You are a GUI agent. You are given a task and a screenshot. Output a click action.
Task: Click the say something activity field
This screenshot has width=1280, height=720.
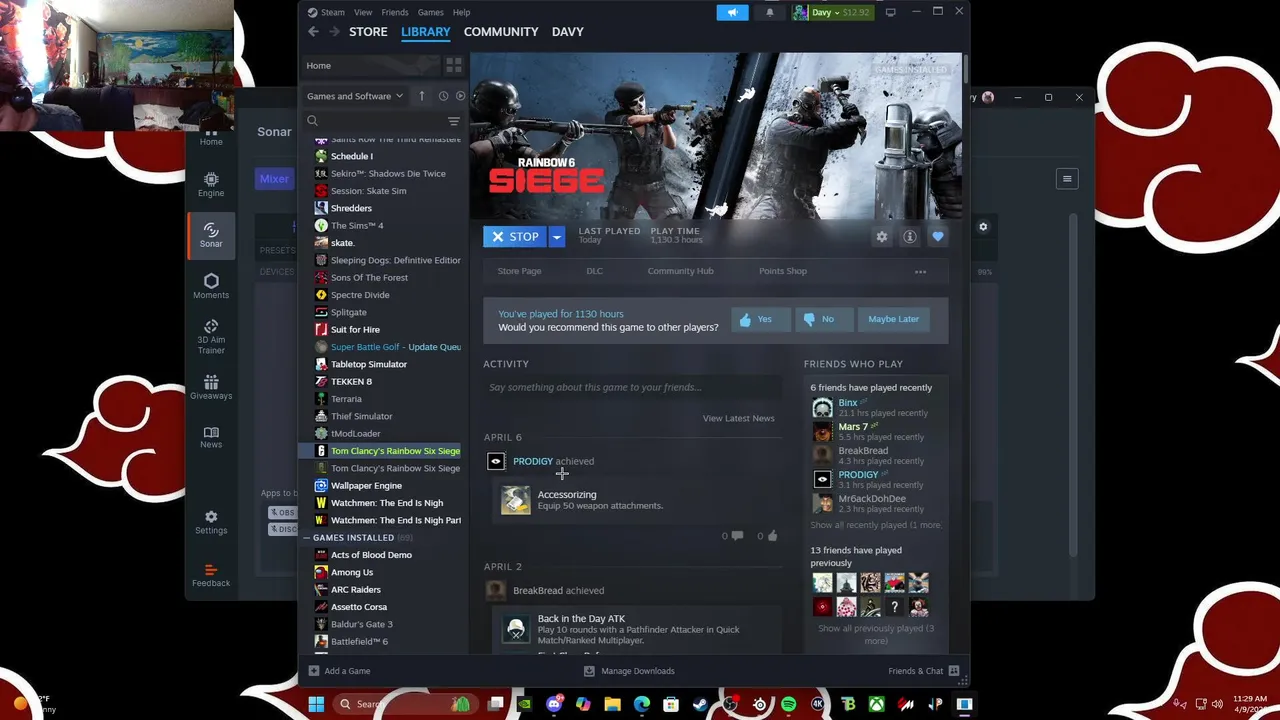(633, 388)
